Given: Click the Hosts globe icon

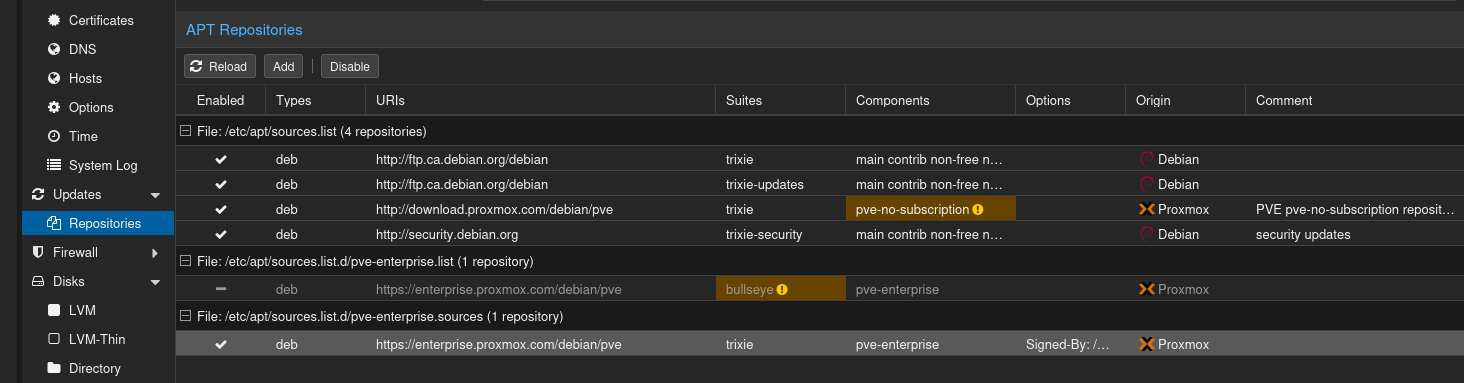Looking at the screenshot, I should (54, 78).
